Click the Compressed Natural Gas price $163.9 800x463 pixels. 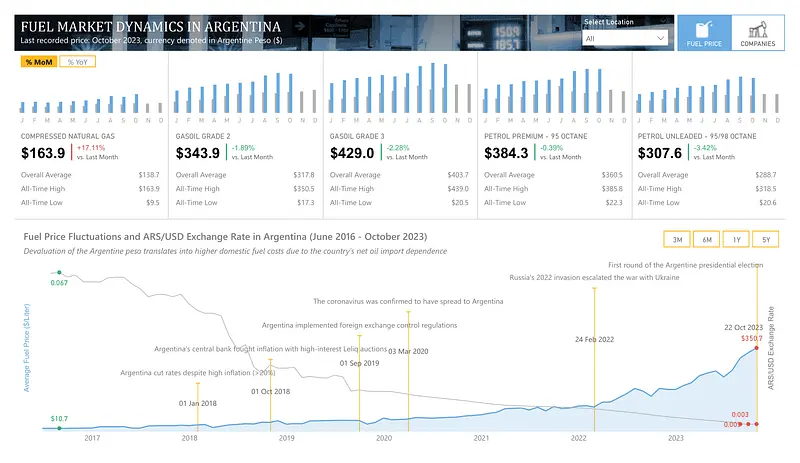pos(43,153)
